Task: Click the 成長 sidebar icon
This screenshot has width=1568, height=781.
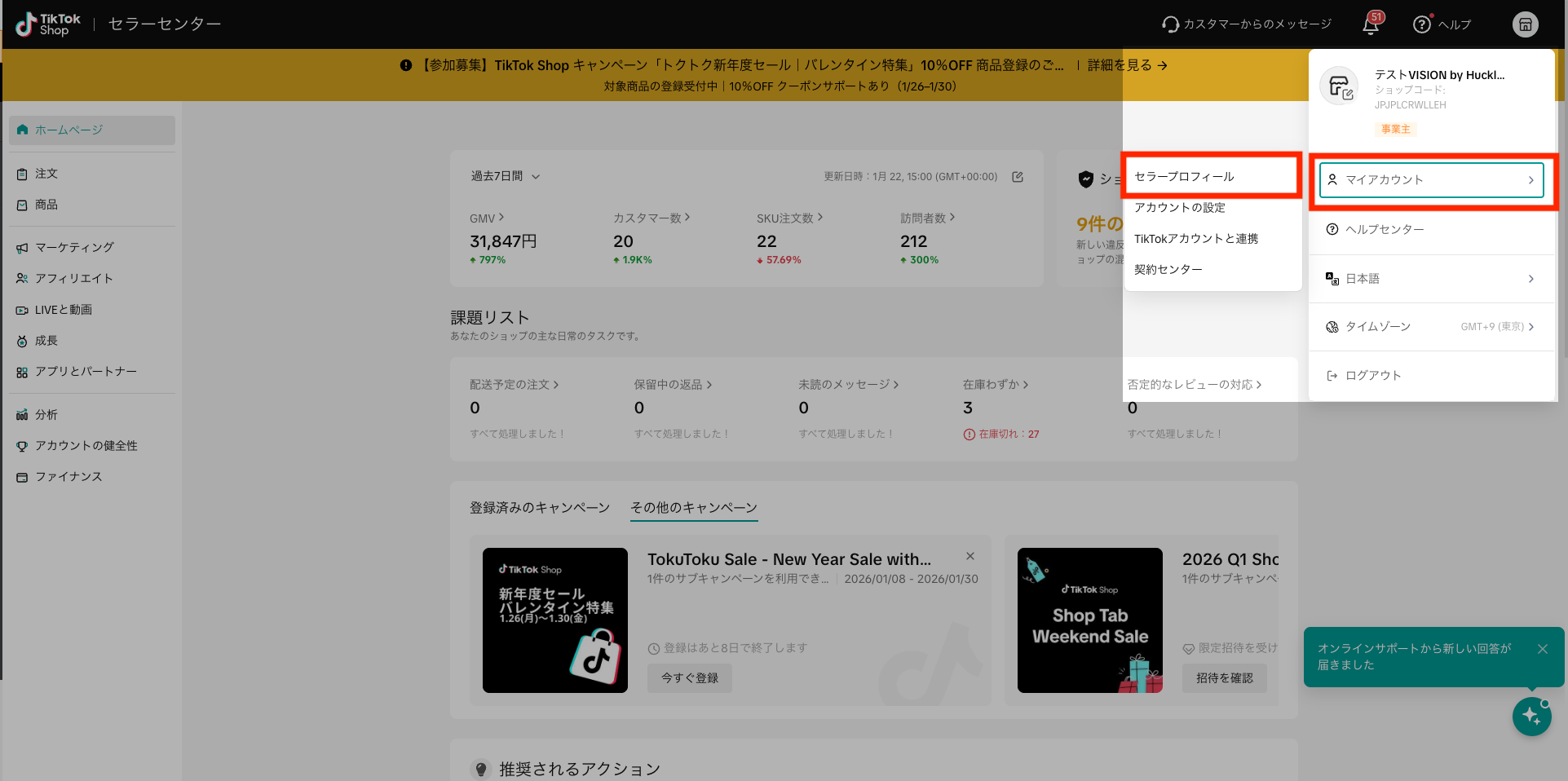Action: point(22,341)
